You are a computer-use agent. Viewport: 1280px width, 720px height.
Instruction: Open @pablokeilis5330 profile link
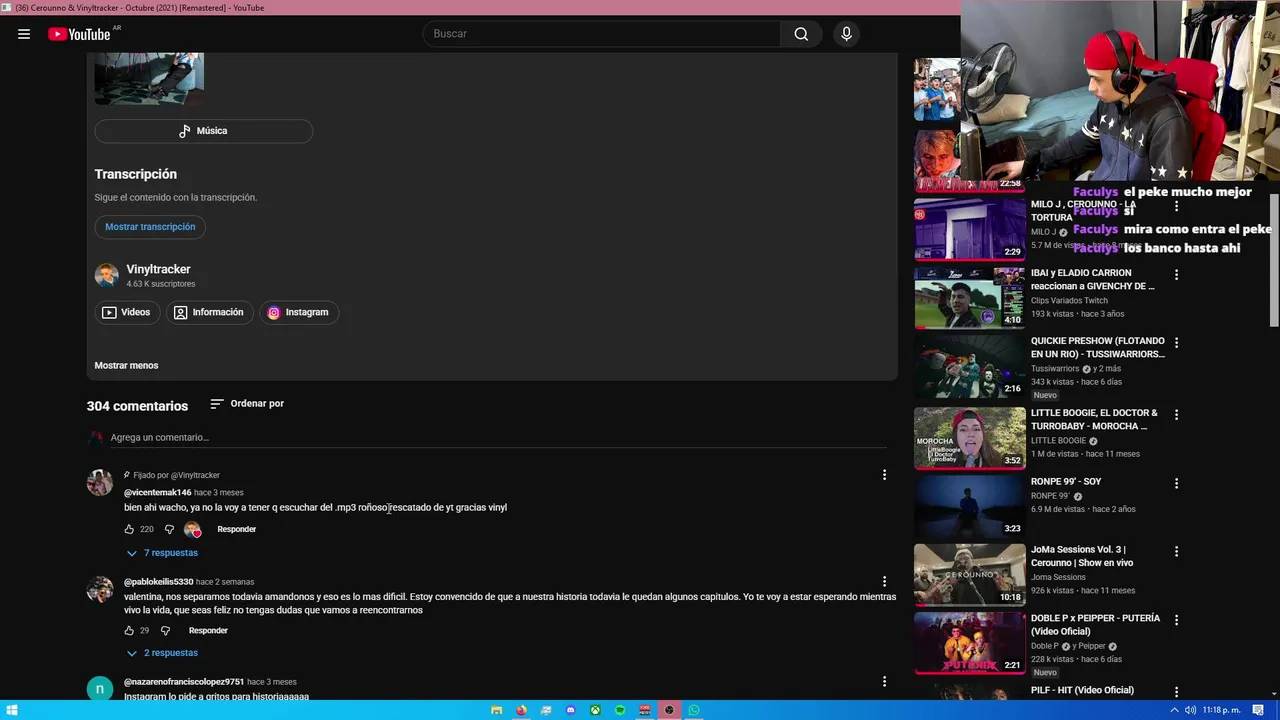coord(158,582)
